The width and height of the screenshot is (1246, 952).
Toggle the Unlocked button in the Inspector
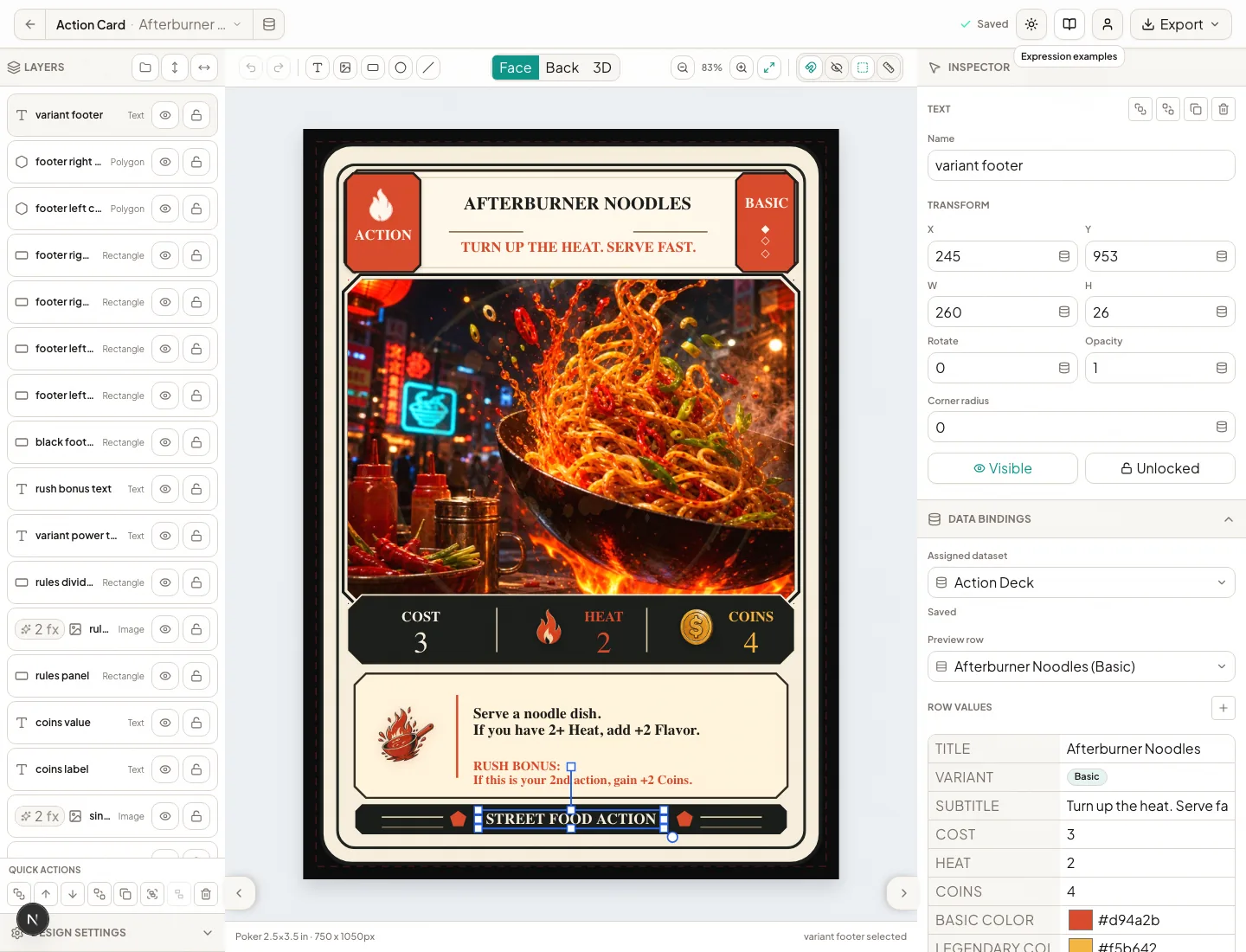[1160, 468]
